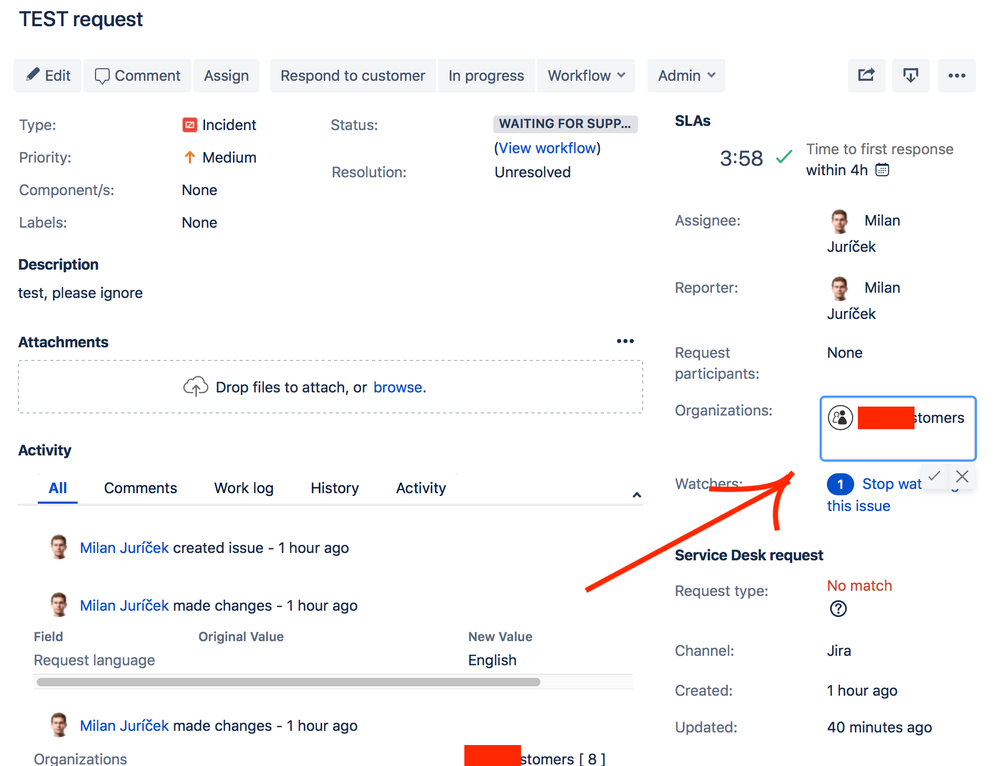Click the Medium priority arrow icon
Image resolution: width=999 pixels, height=766 pixels.
click(189, 157)
